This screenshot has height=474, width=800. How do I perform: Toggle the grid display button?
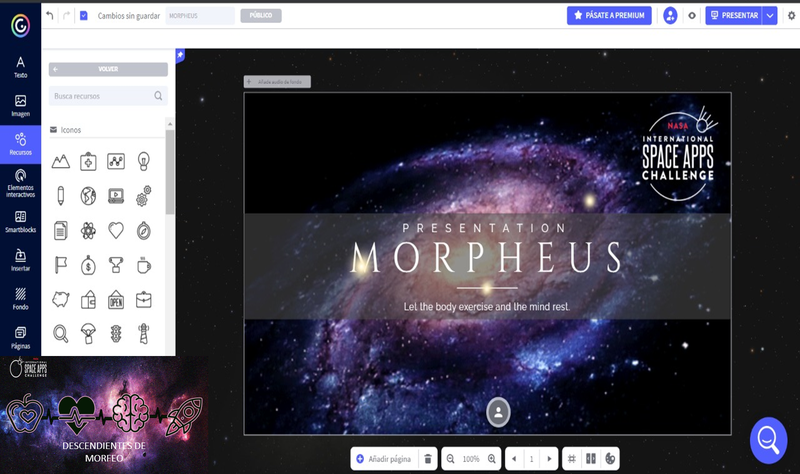point(572,458)
